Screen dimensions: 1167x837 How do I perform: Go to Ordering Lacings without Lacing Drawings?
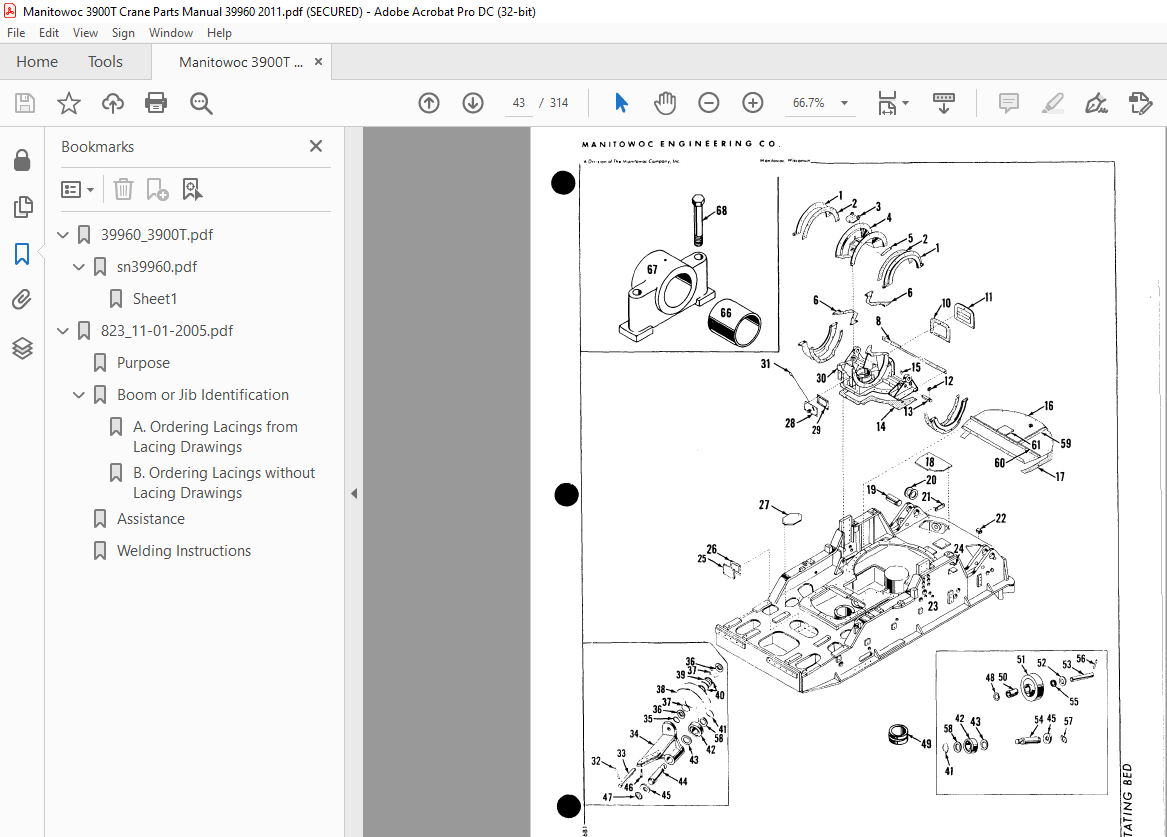tap(224, 483)
